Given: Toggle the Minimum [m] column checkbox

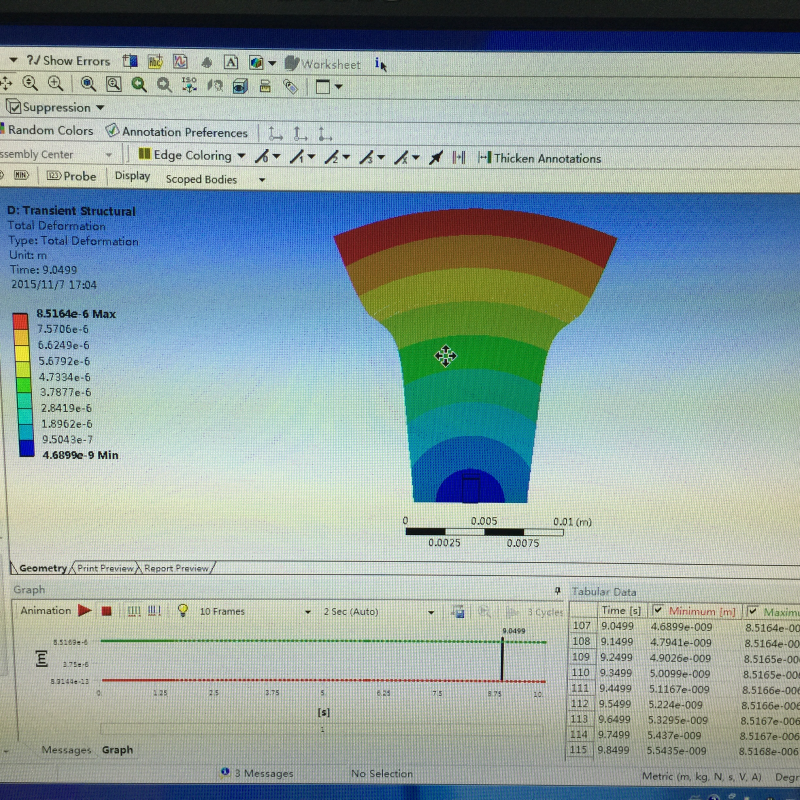Looking at the screenshot, I should click(658, 610).
